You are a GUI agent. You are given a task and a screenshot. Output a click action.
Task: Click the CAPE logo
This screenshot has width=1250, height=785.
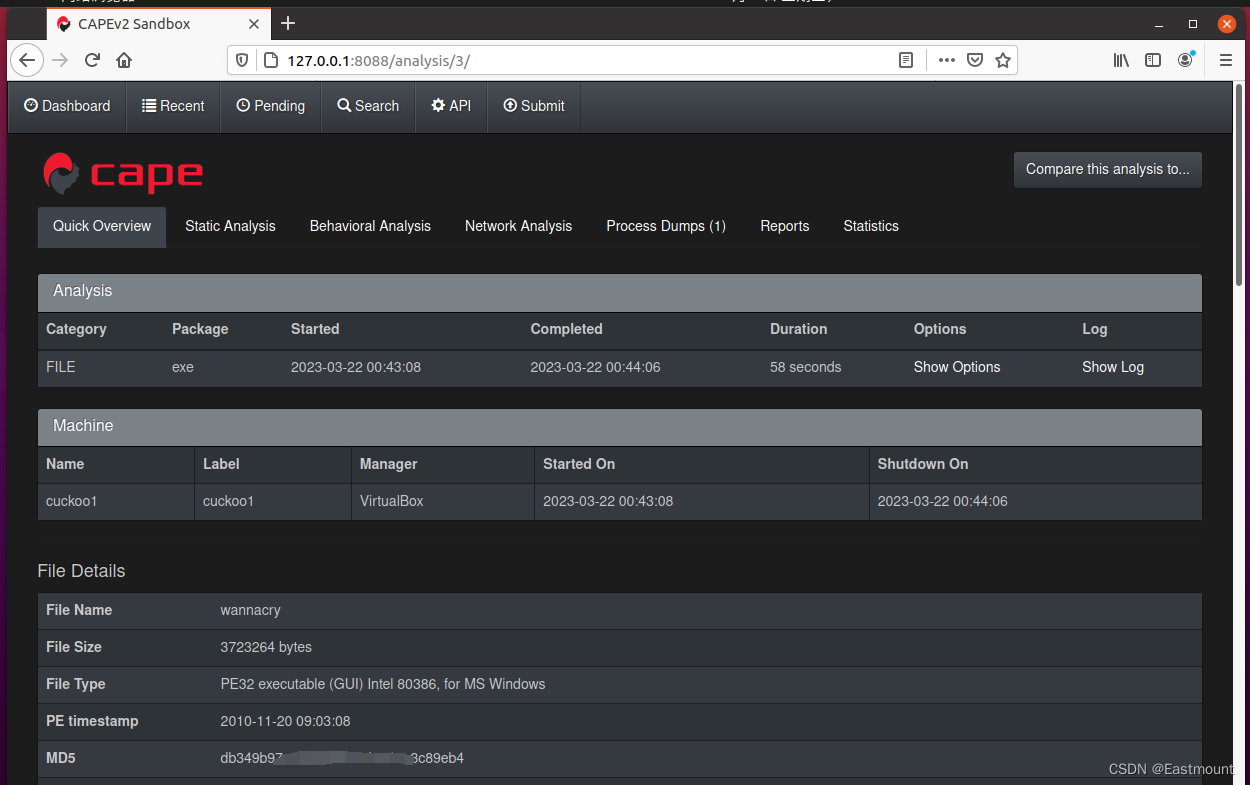point(123,173)
